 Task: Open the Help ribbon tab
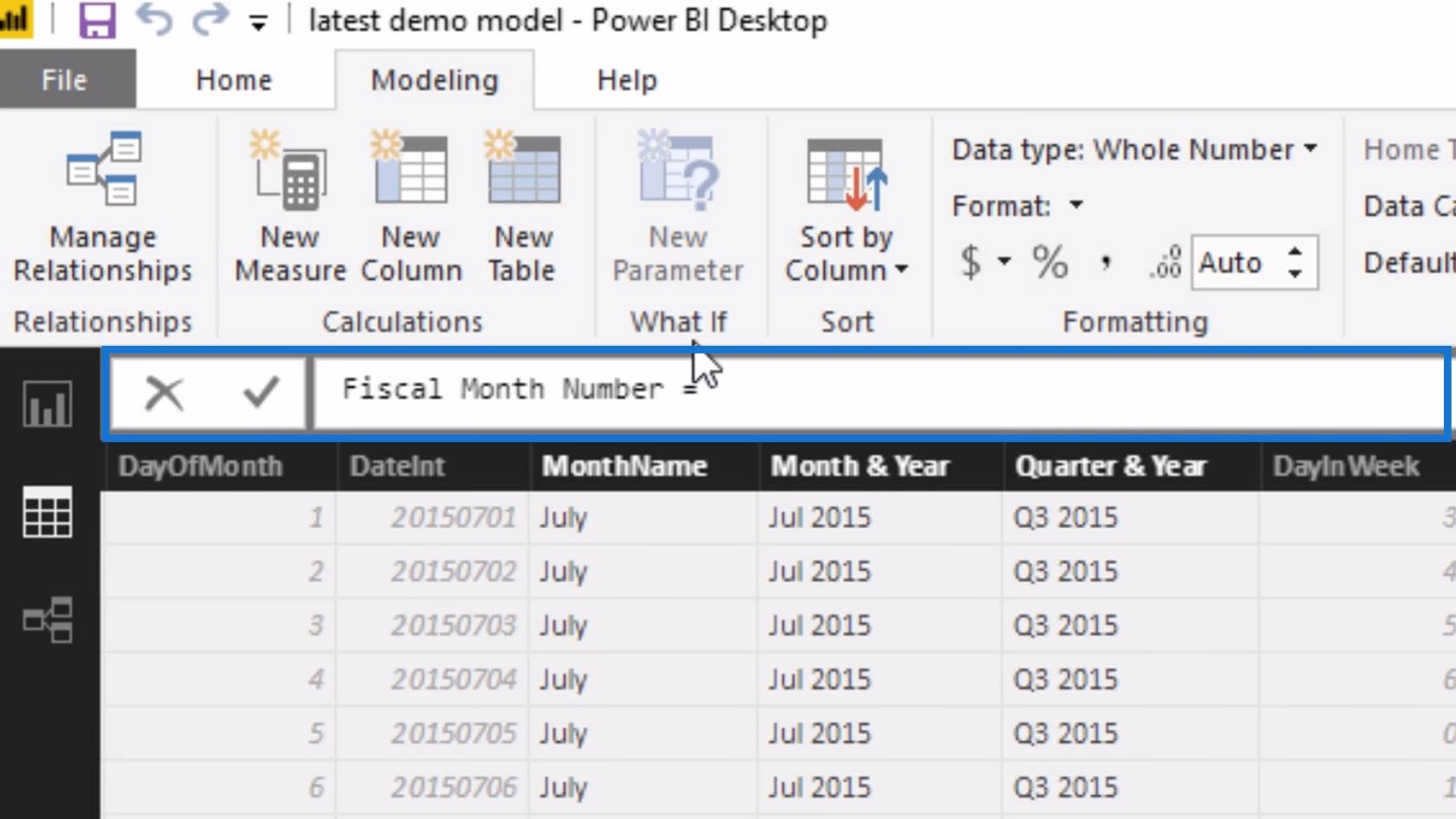point(627,80)
